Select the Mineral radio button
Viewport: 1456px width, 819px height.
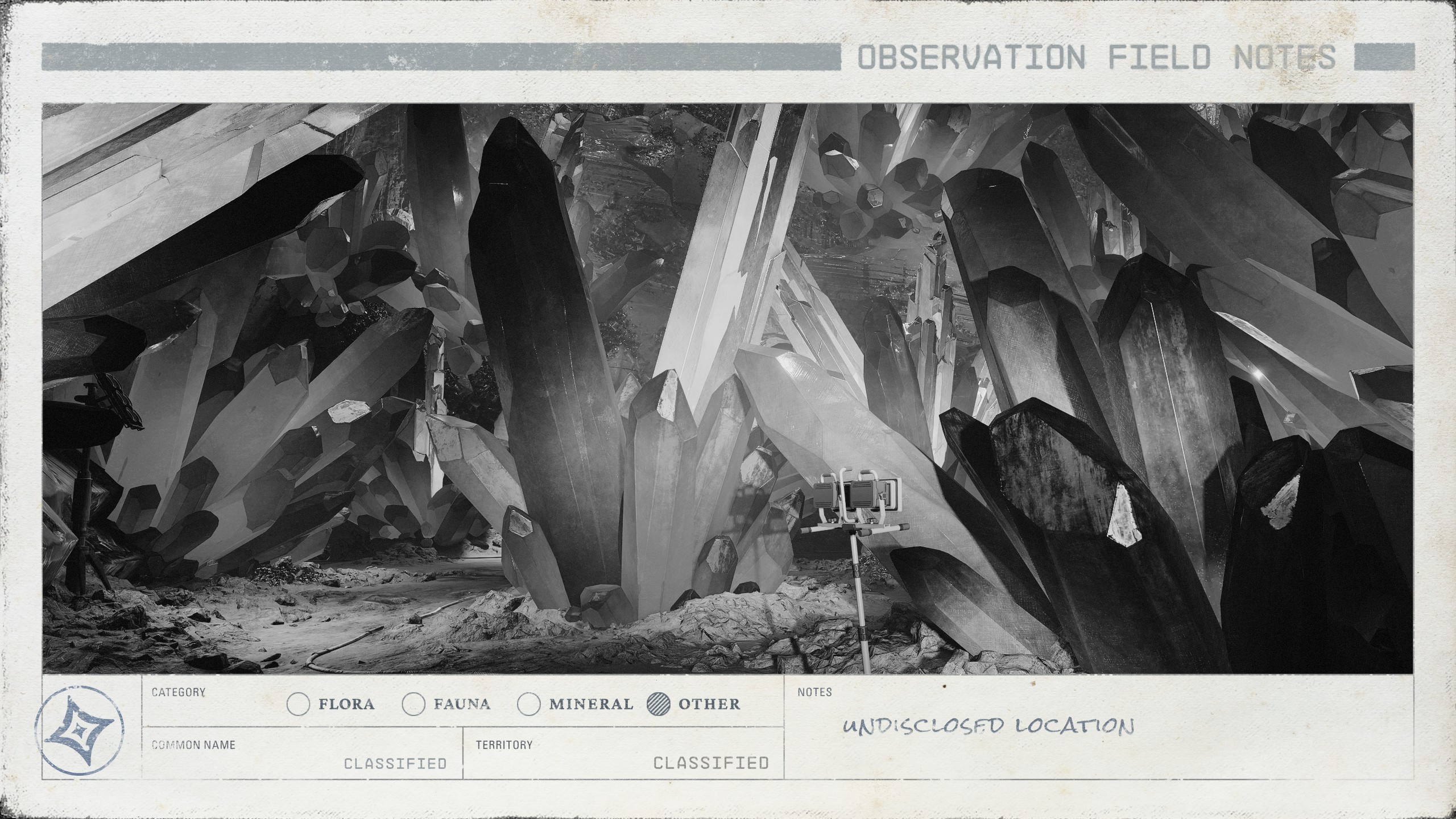click(x=528, y=704)
